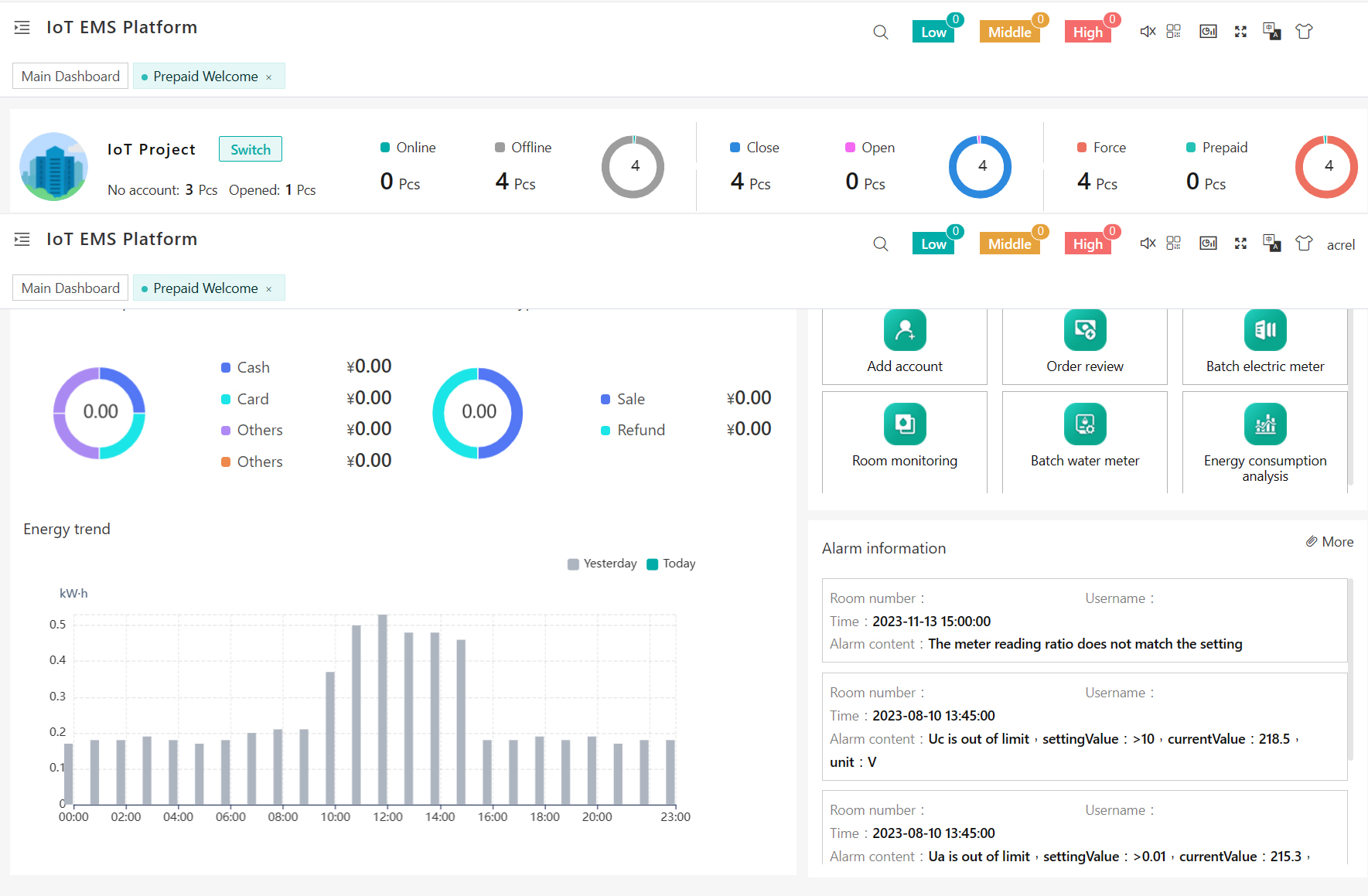
Task: Click alarm time '2023-11-13 15:00:00'
Action: pos(931,622)
